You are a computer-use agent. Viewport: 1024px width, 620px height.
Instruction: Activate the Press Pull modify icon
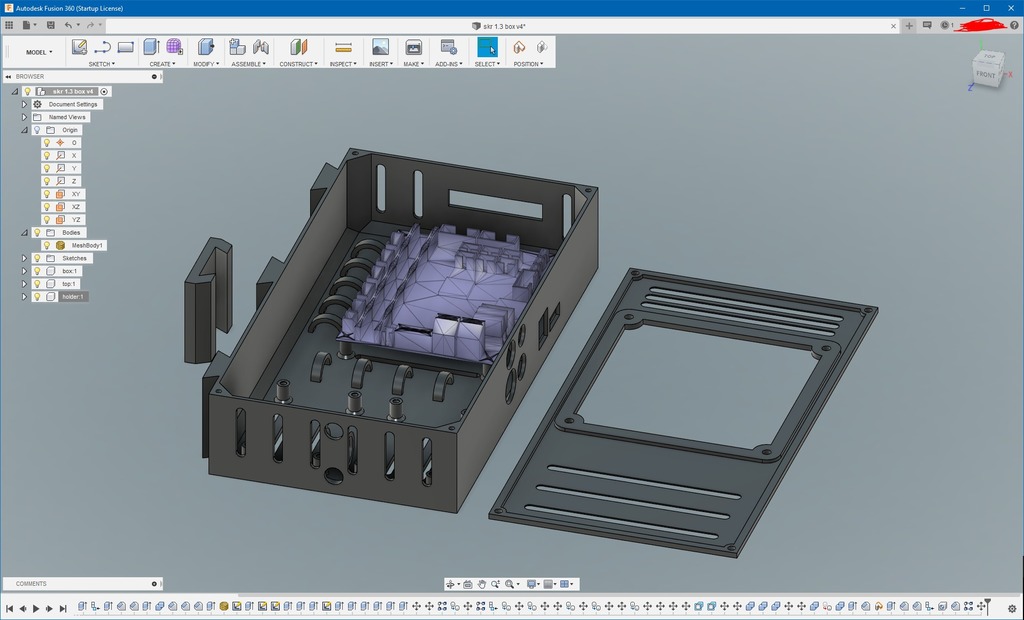click(x=206, y=47)
